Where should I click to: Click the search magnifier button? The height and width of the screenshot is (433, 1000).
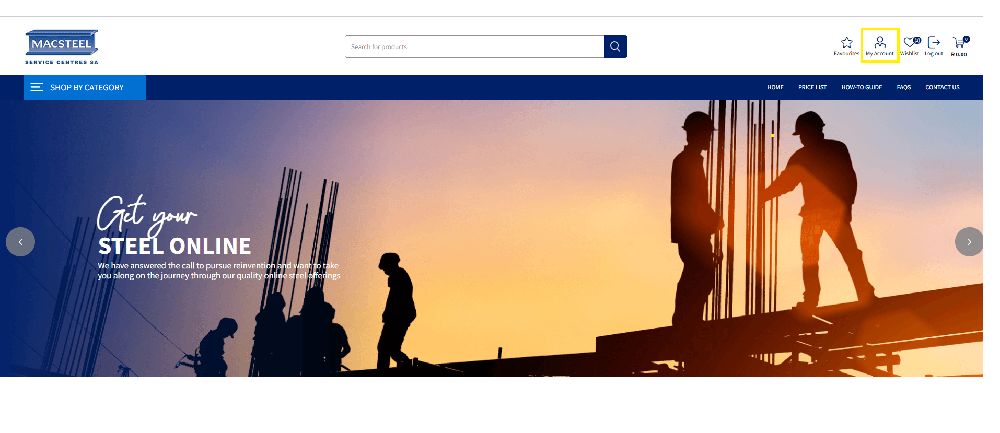click(615, 46)
